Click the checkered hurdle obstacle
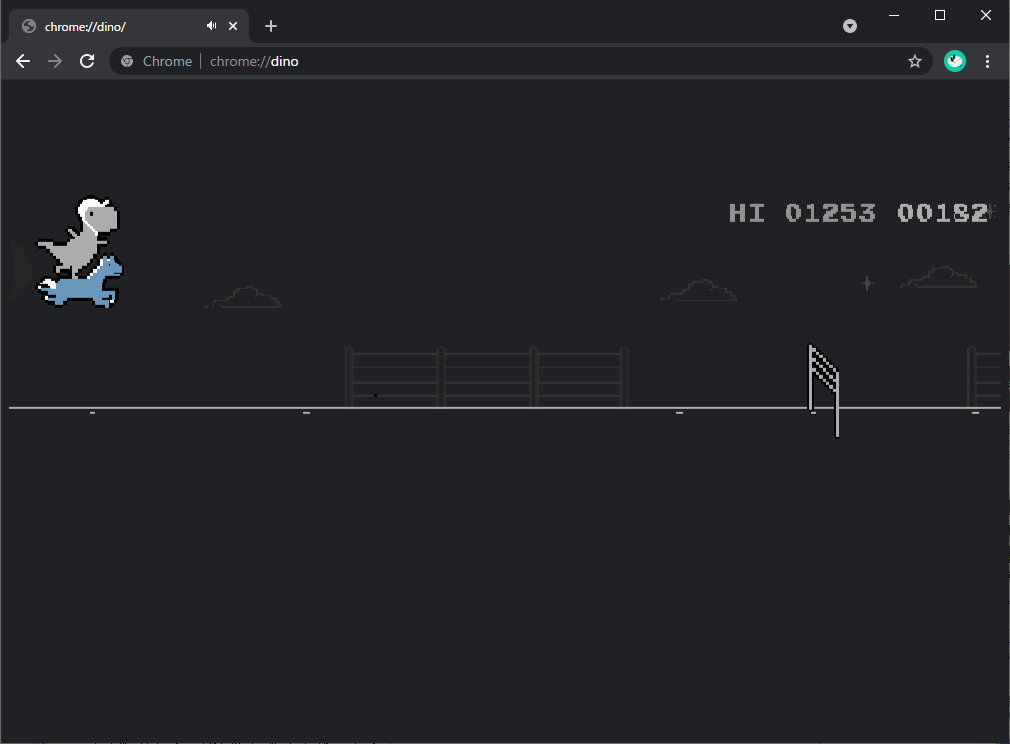This screenshot has width=1010, height=744. click(x=823, y=390)
